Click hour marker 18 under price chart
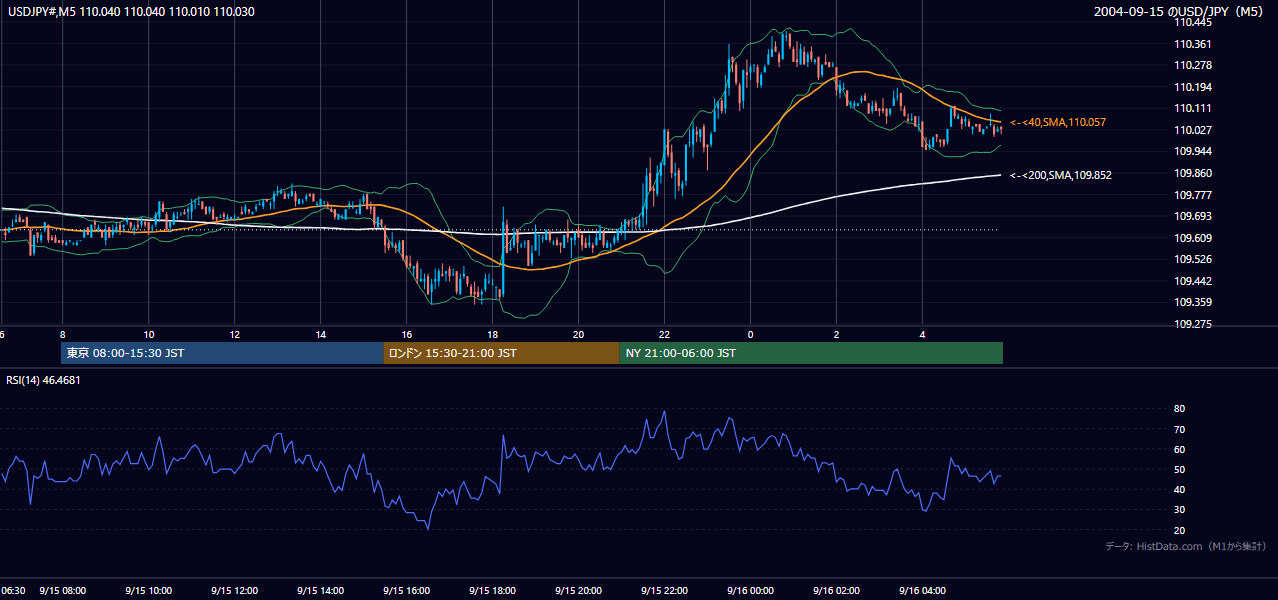This screenshot has height=600, width=1278. click(492, 334)
